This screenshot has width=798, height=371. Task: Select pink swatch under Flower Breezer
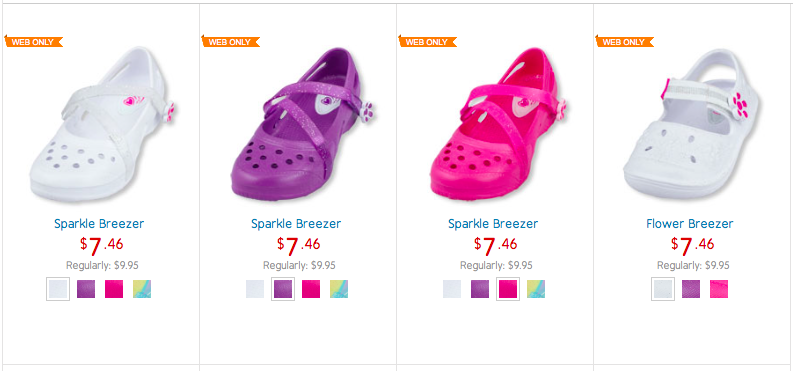719,289
